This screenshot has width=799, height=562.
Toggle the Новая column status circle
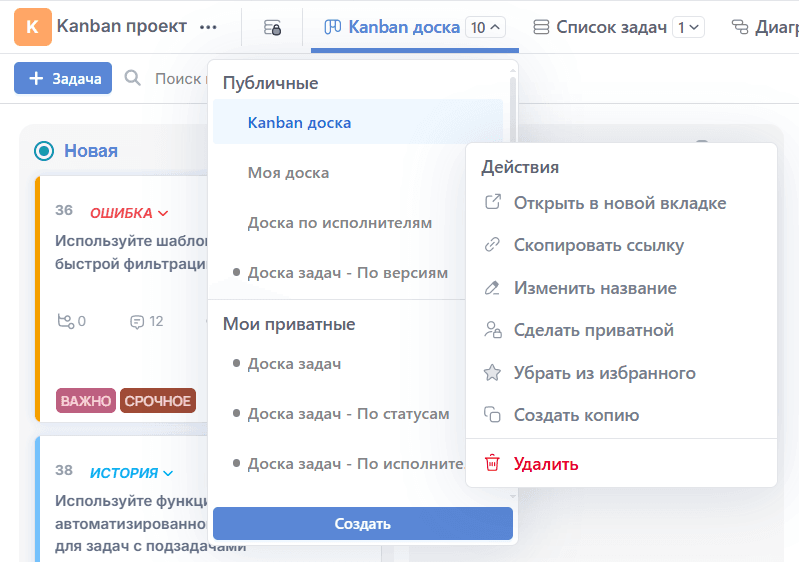coord(44,151)
